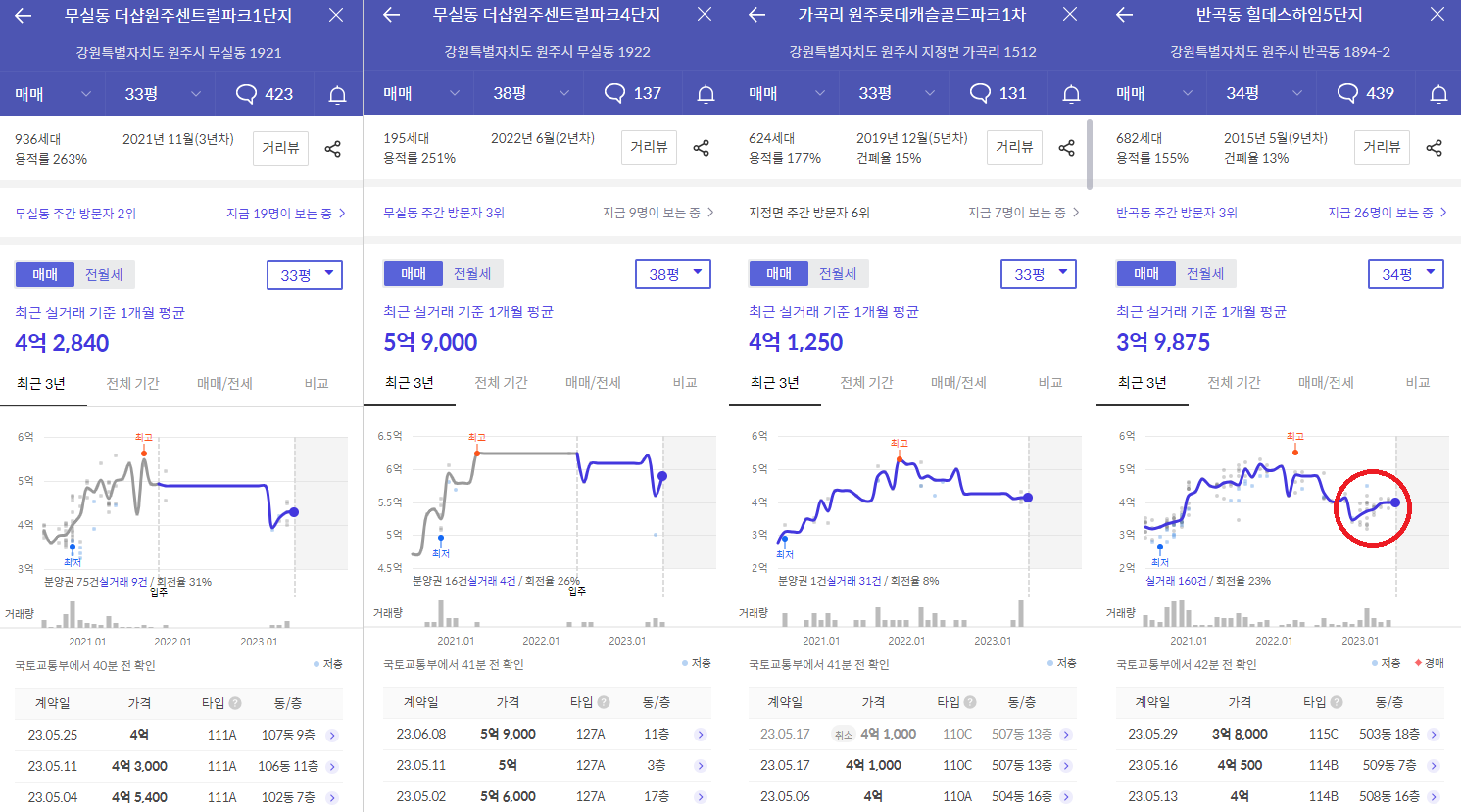Image resolution: width=1461 pixels, height=812 pixels.
Task: Open header 매매 dropdown in 롯데캐슬골드파크1차 panel
Action: (783, 93)
